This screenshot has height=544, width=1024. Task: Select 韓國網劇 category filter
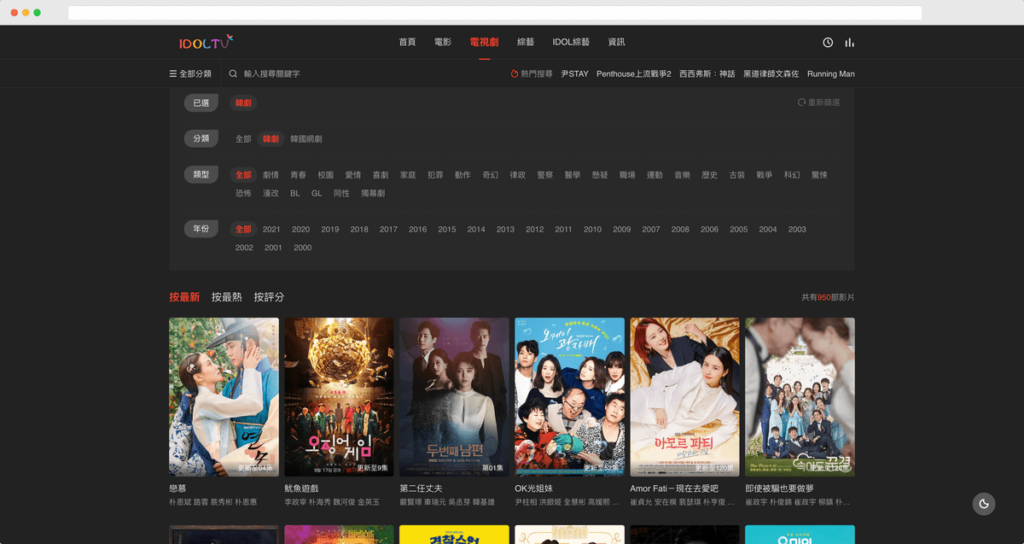pos(306,139)
